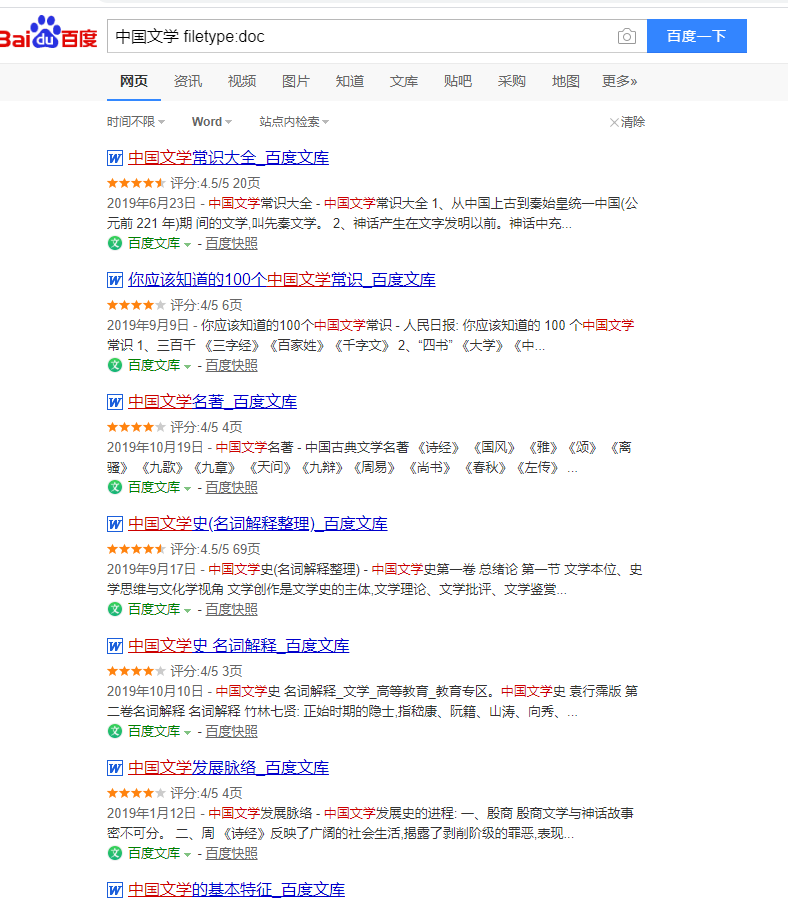Click Word icon beside 中国文学的基本特征 result

(115, 890)
